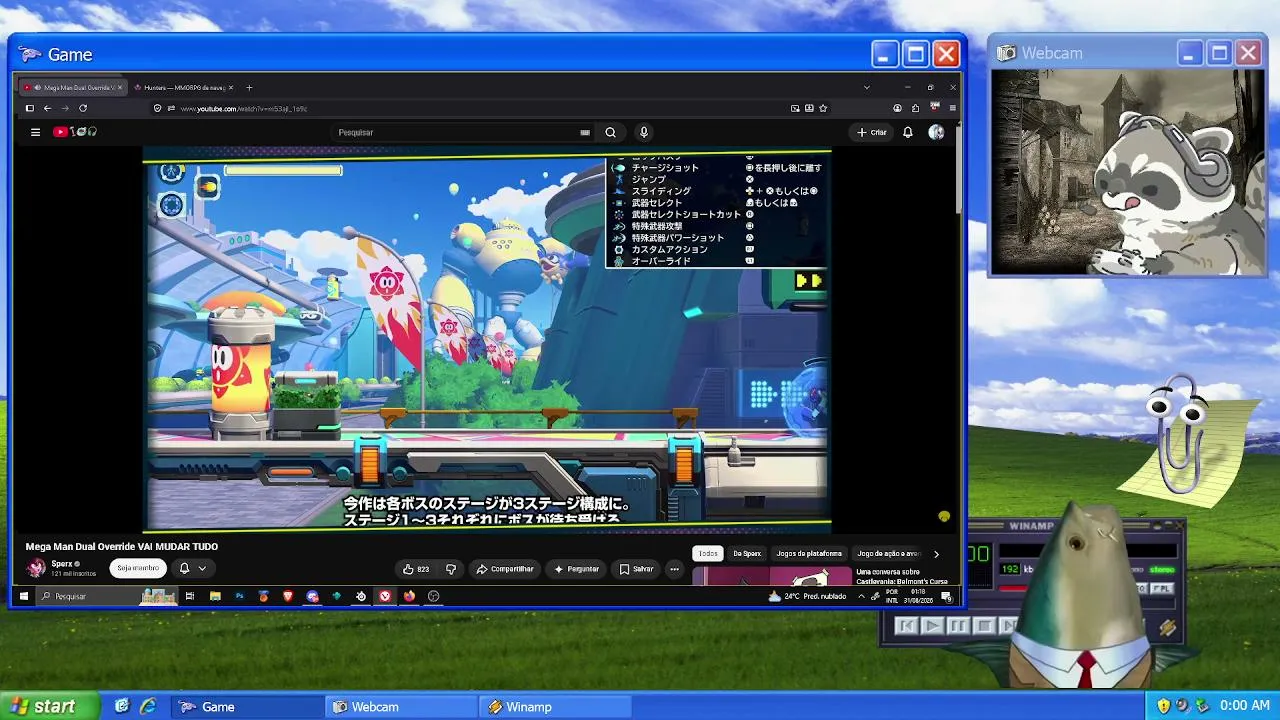Open Brave browser on inner taskbar
The image size is (1280, 720).
point(288,596)
